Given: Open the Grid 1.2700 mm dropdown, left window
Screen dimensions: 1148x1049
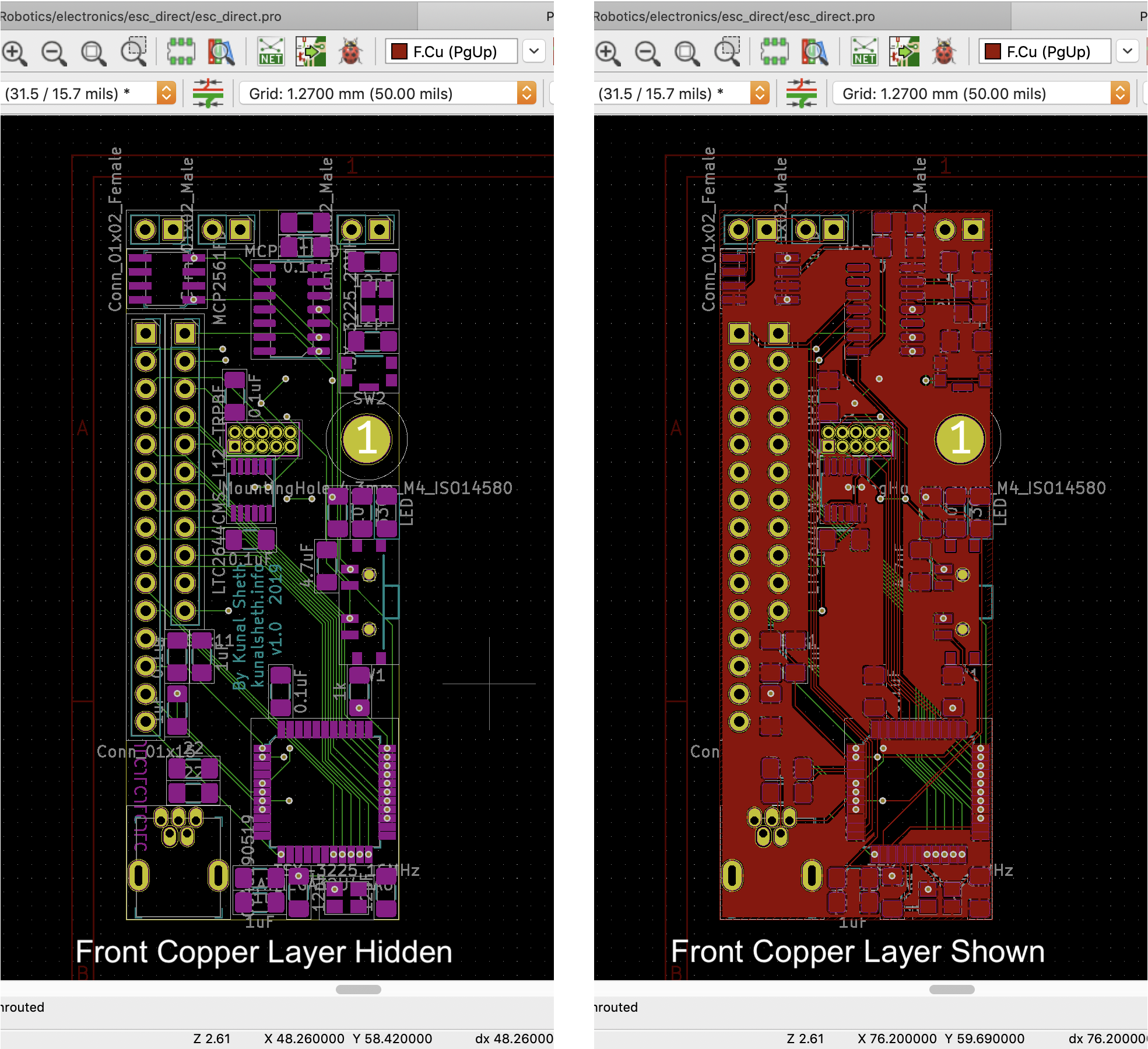Looking at the screenshot, I should pyautogui.click(x=387, y=93).
